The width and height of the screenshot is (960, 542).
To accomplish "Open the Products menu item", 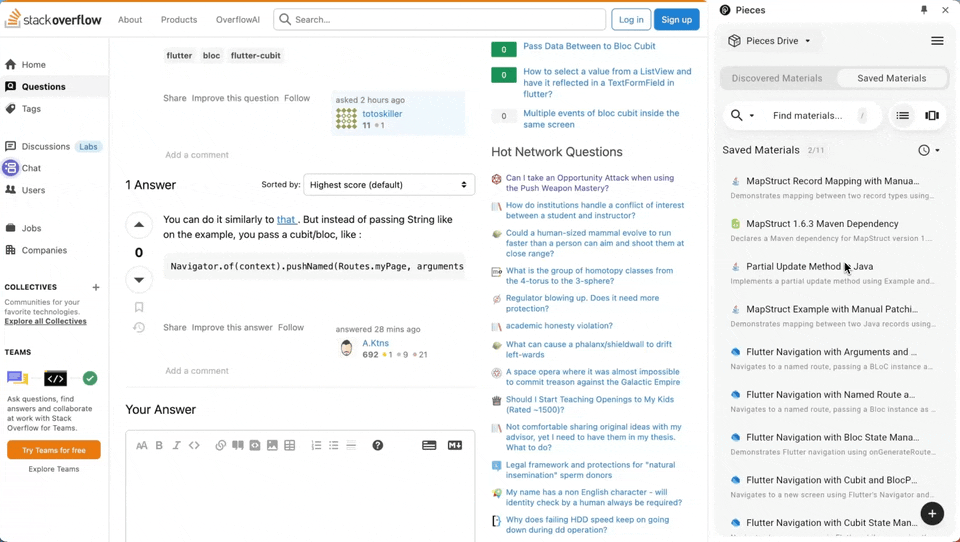I will [x=179, y=20].
